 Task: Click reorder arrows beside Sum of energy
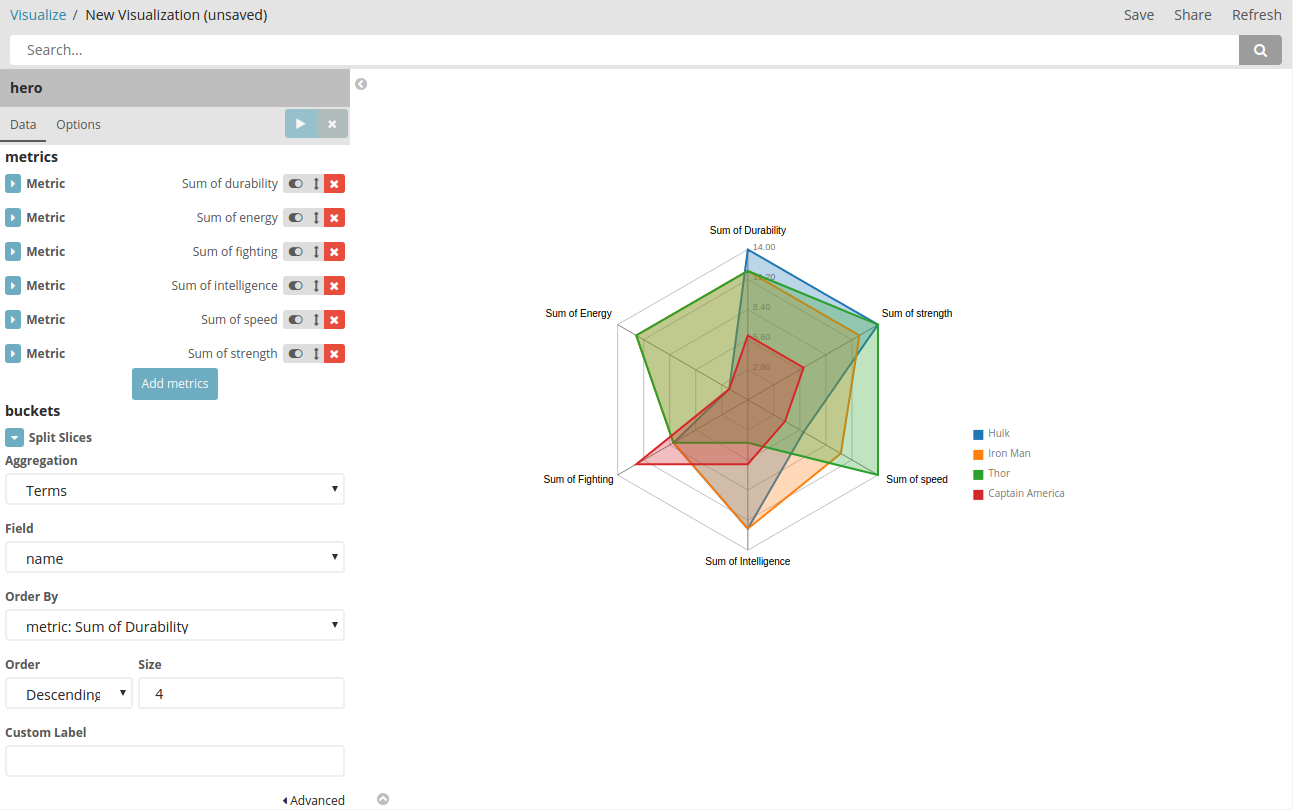coord(316,217)
